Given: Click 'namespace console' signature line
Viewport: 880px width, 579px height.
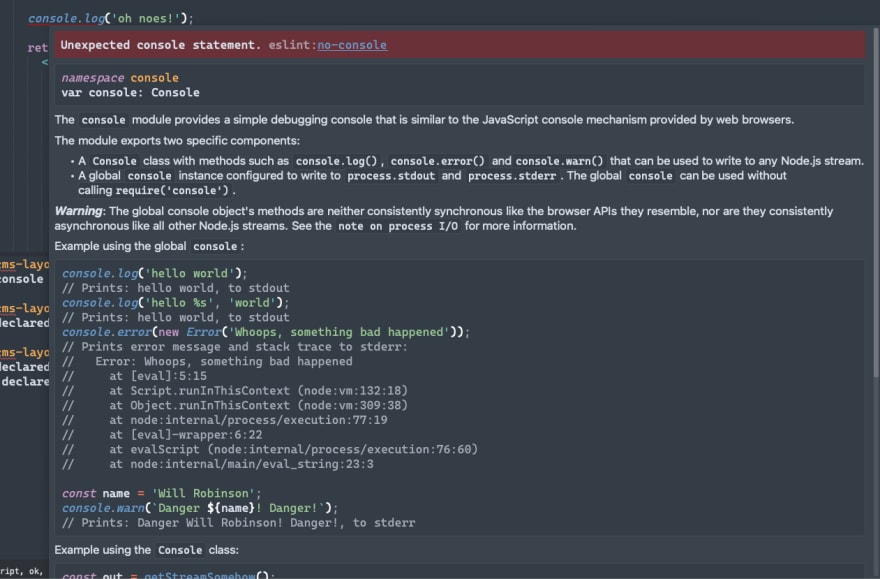Looking at the screenshot, I should (x=120, y=78).
